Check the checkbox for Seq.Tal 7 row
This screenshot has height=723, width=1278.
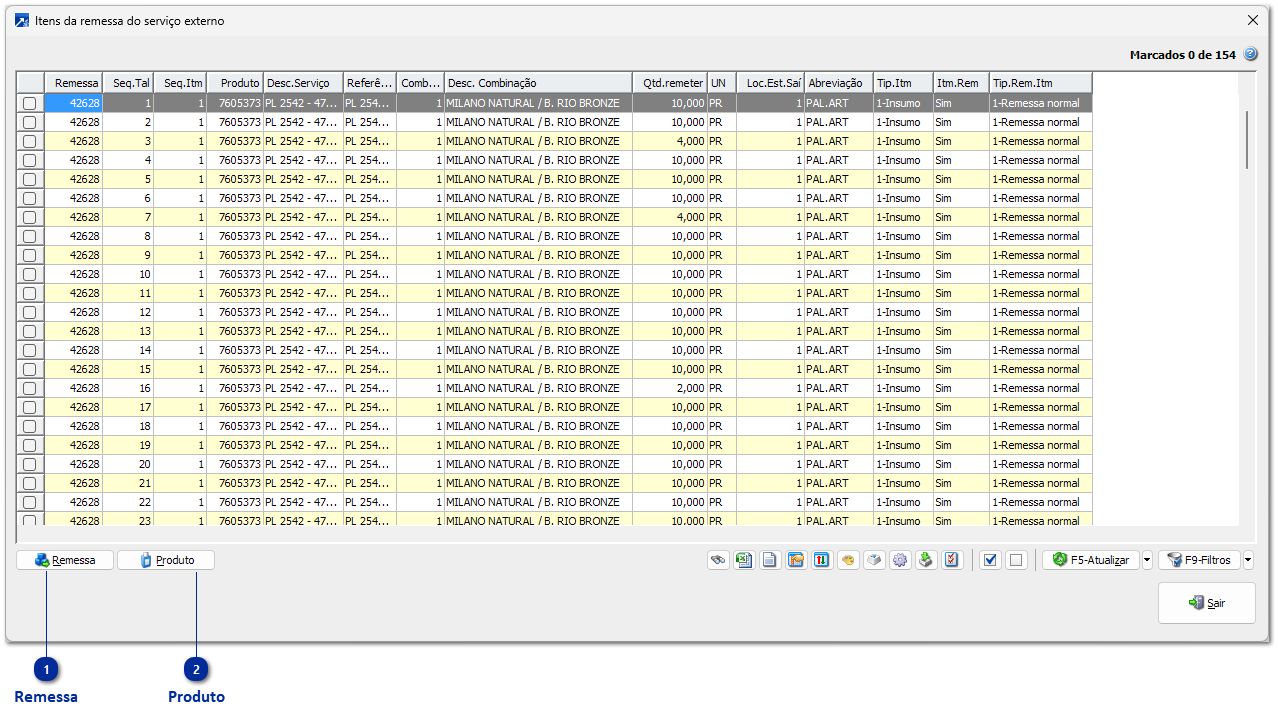click(x=30, y=217)
